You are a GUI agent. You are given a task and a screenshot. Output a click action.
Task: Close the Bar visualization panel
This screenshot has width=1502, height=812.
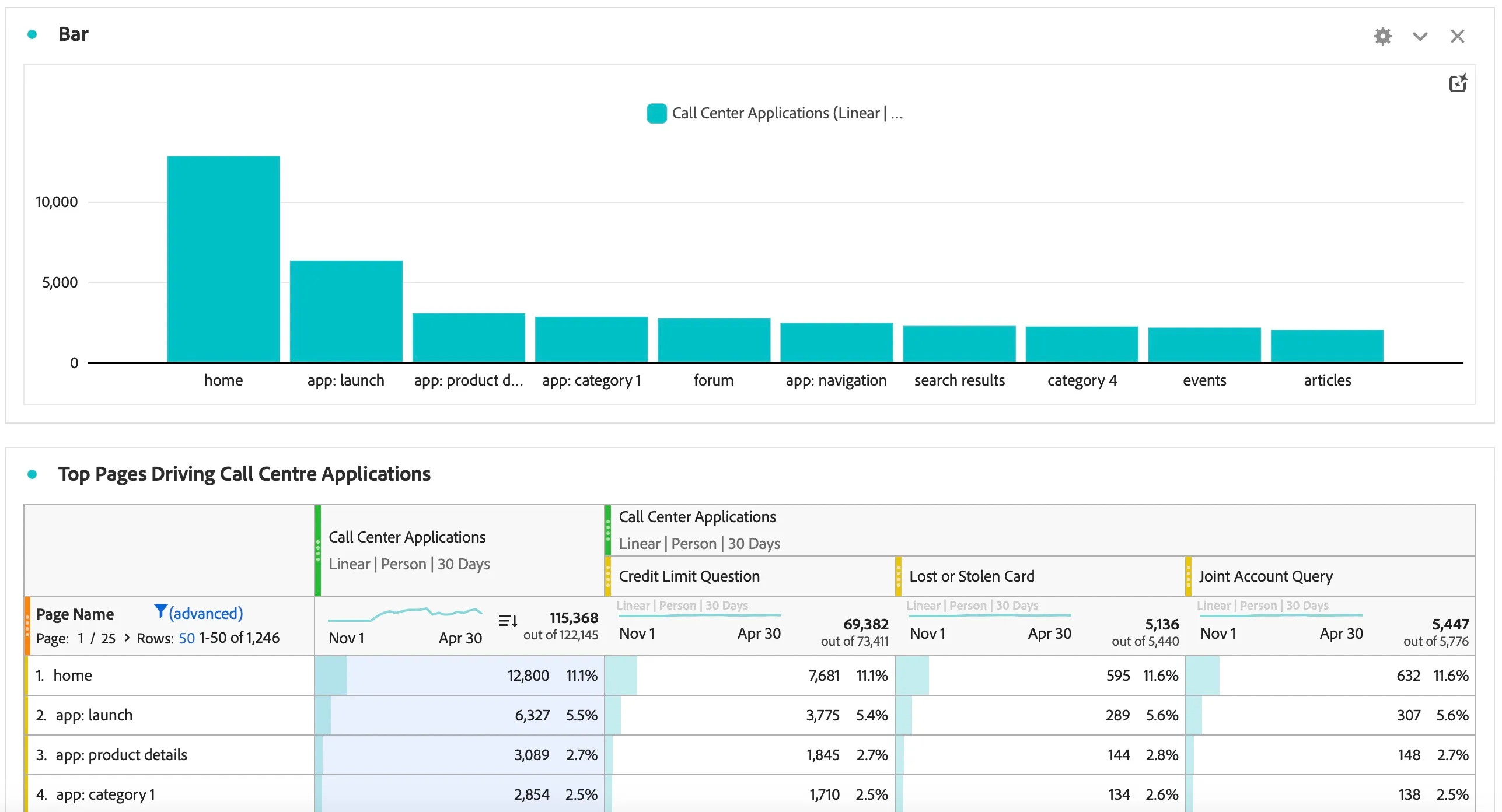tap(1457, 36)
